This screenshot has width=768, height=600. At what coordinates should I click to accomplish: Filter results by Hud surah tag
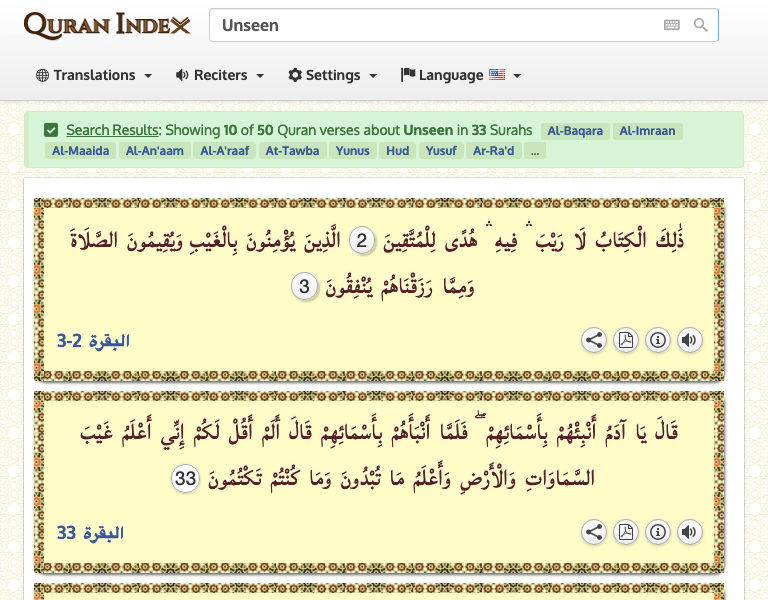398,151
